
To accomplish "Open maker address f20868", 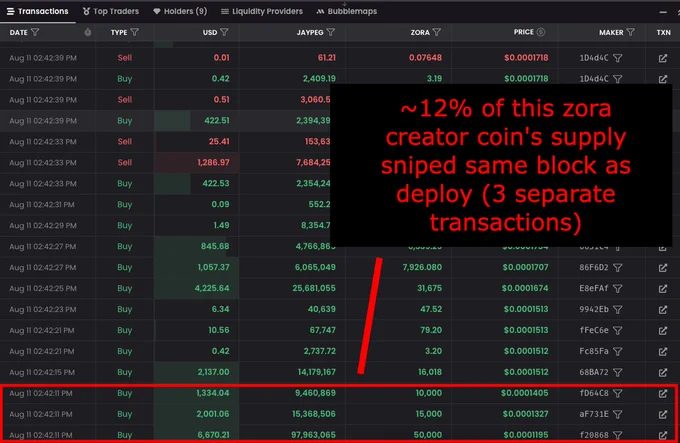I will 594,435.
